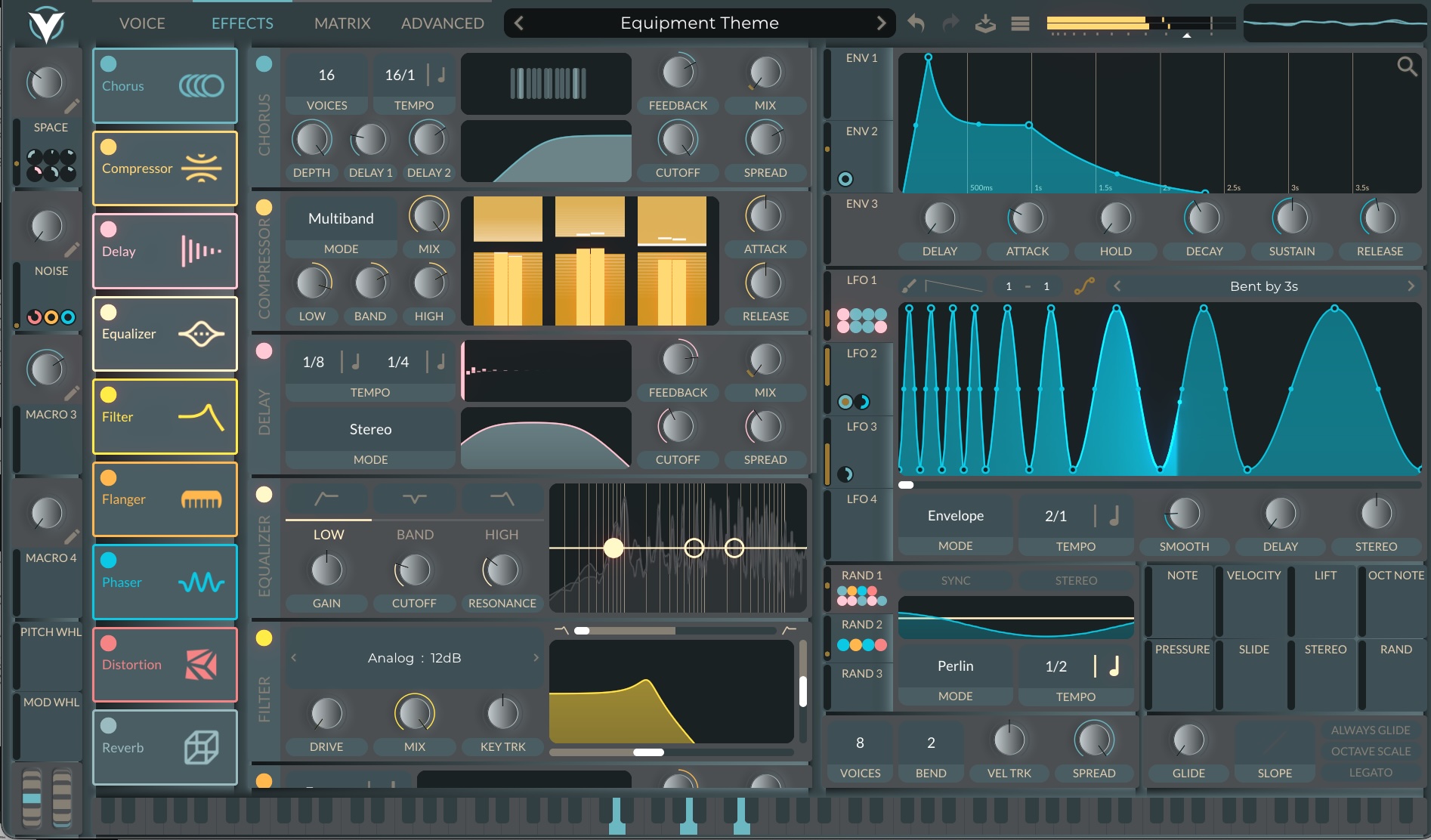This screenshot has width=1431, height=840.
Task: Click the low band EQ node
Action: pyautogui.click(x=614, y=548)
